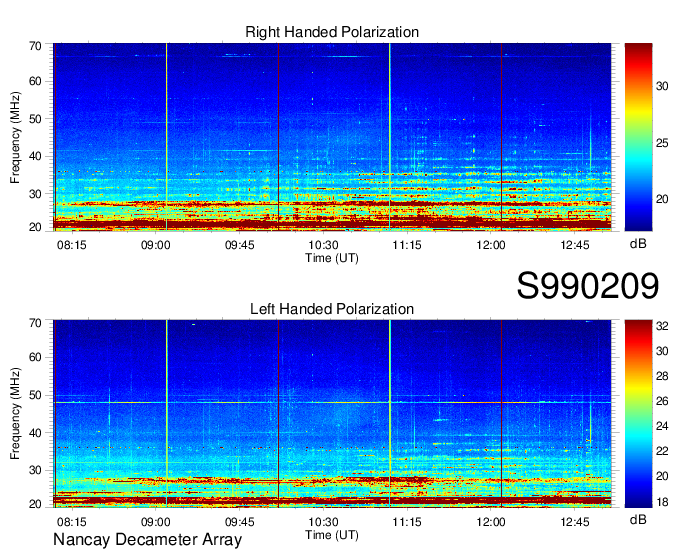Click the 32 tick on the left-handed color bar

pos(662,326)
